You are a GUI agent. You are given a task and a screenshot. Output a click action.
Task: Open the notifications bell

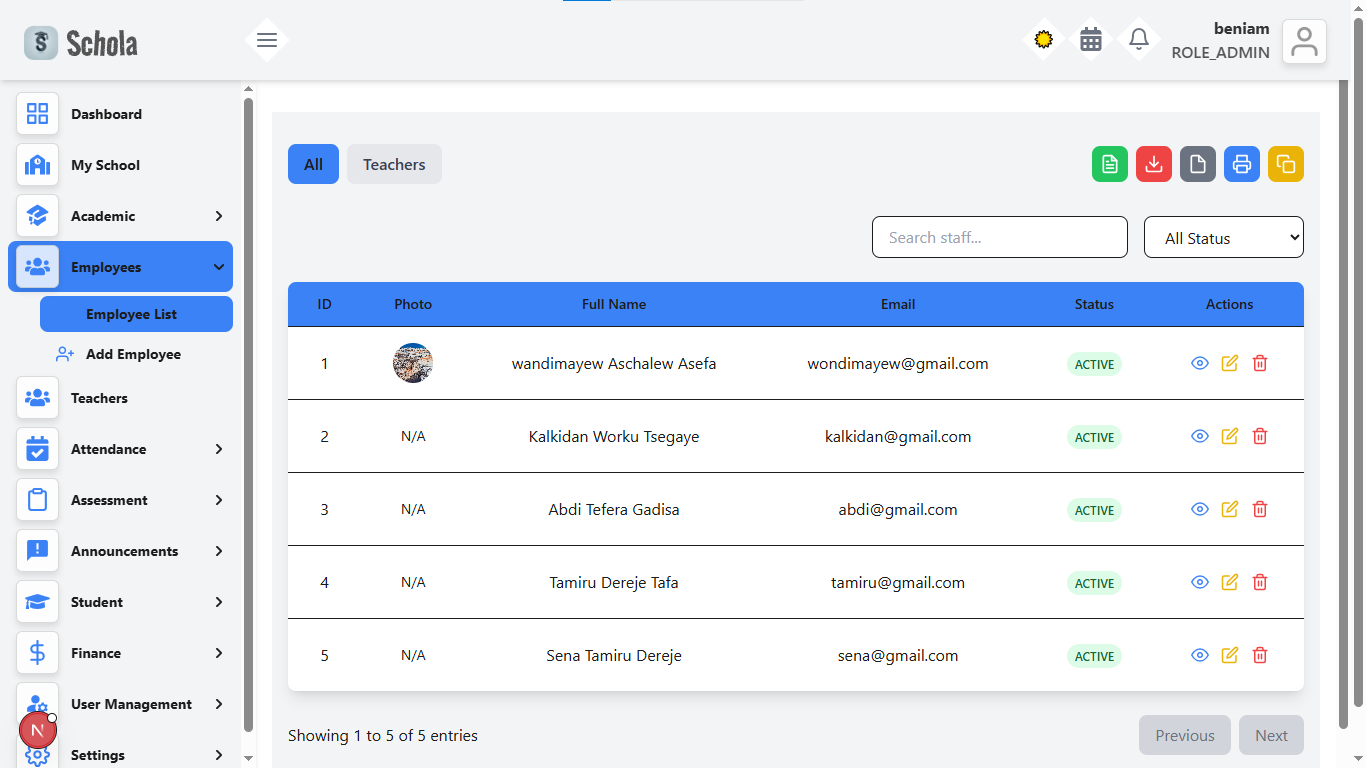tap(1138, 39)
